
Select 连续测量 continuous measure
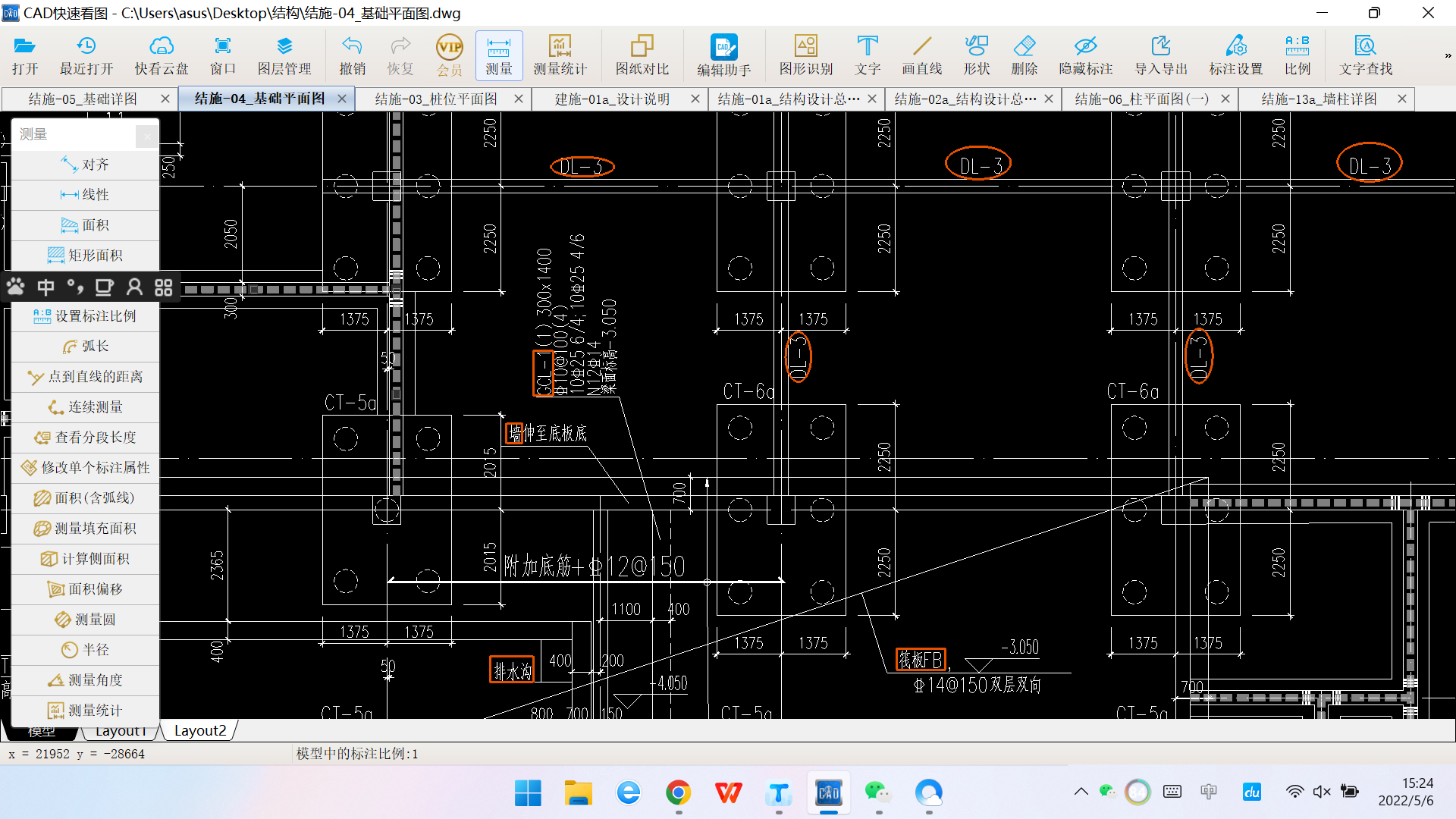pos(85,407)
